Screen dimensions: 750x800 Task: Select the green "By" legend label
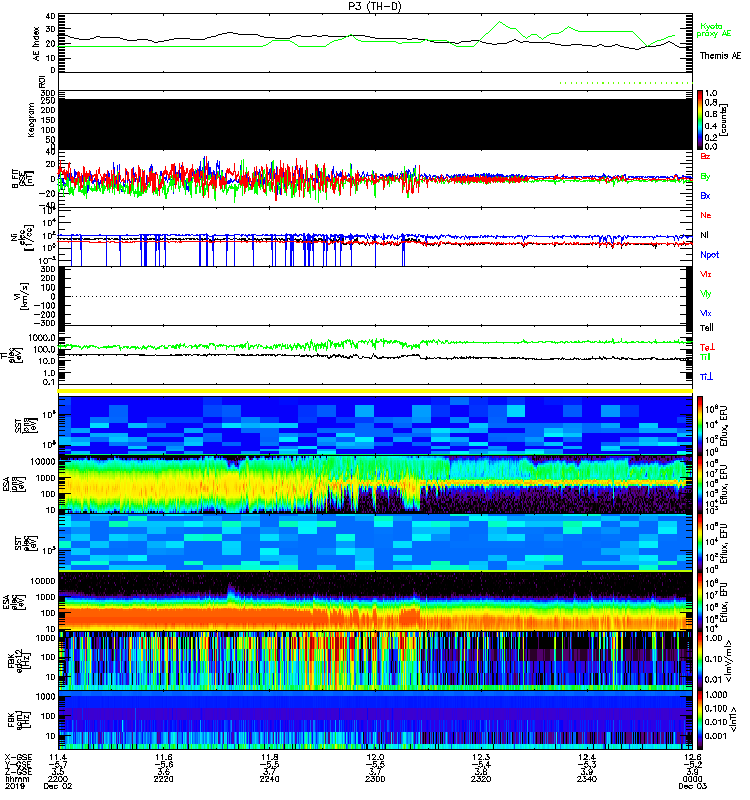point(705,177)
